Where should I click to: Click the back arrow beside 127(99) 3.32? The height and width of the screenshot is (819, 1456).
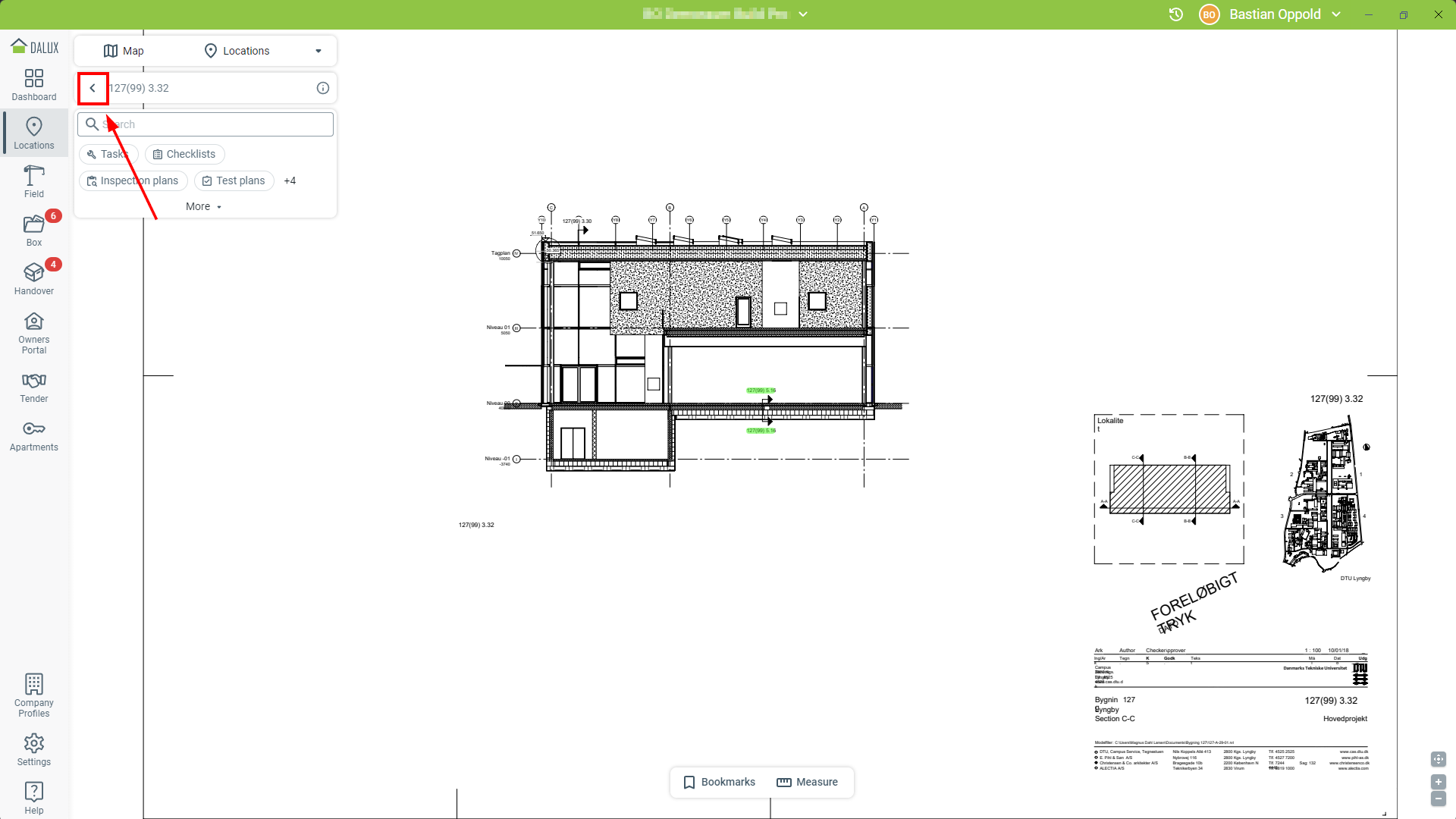pos(93,88)
